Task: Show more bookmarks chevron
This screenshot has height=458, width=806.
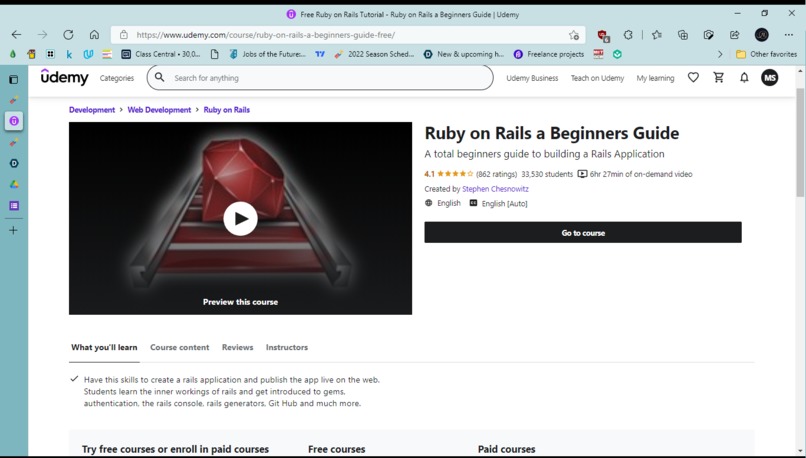Action: click(720, 54)
